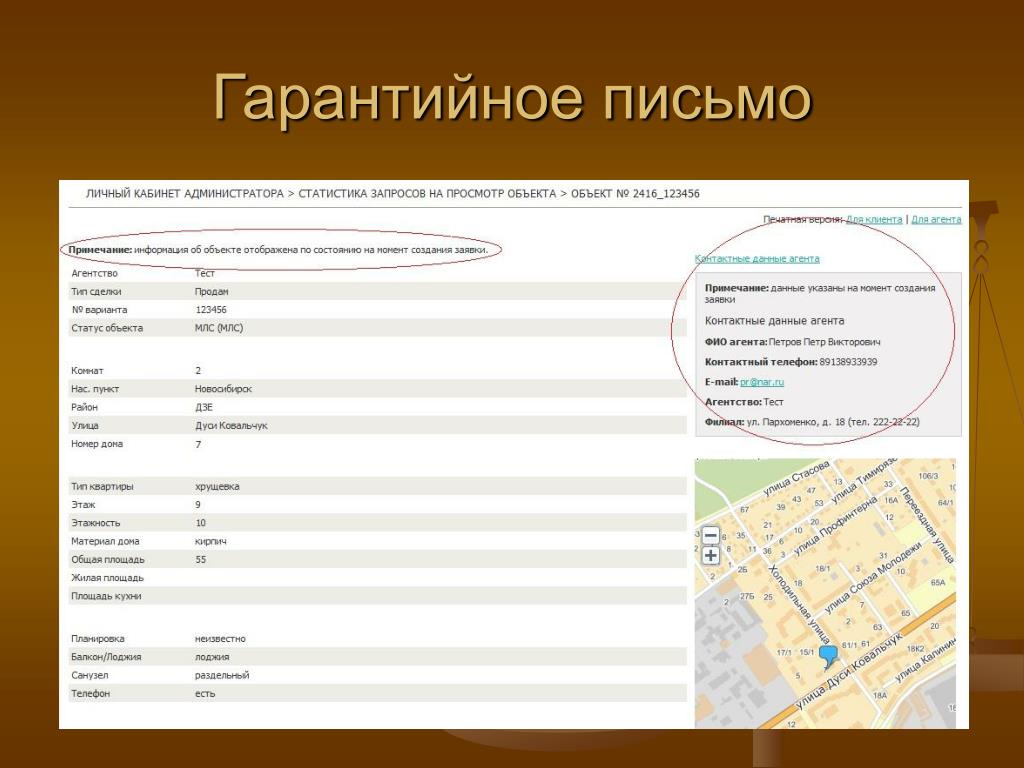
Task: Click agent name 'Петров Петр Викторович'
Action: (825, 342)
